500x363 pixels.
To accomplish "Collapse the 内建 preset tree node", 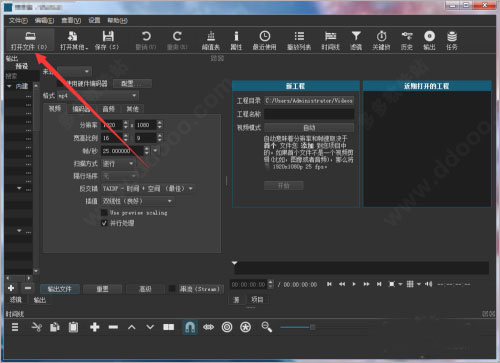I will coord(9,86).
